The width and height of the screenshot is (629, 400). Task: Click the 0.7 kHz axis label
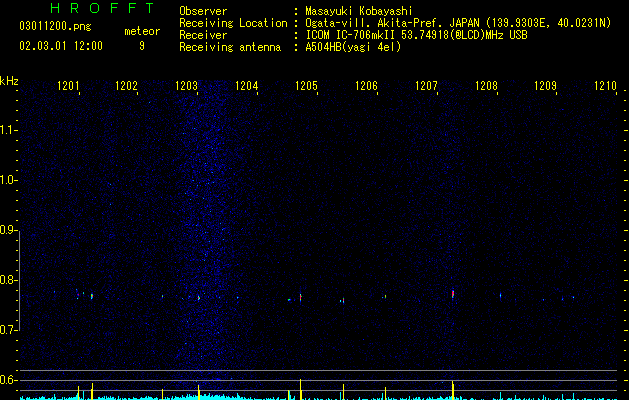(x=8, y=330)
